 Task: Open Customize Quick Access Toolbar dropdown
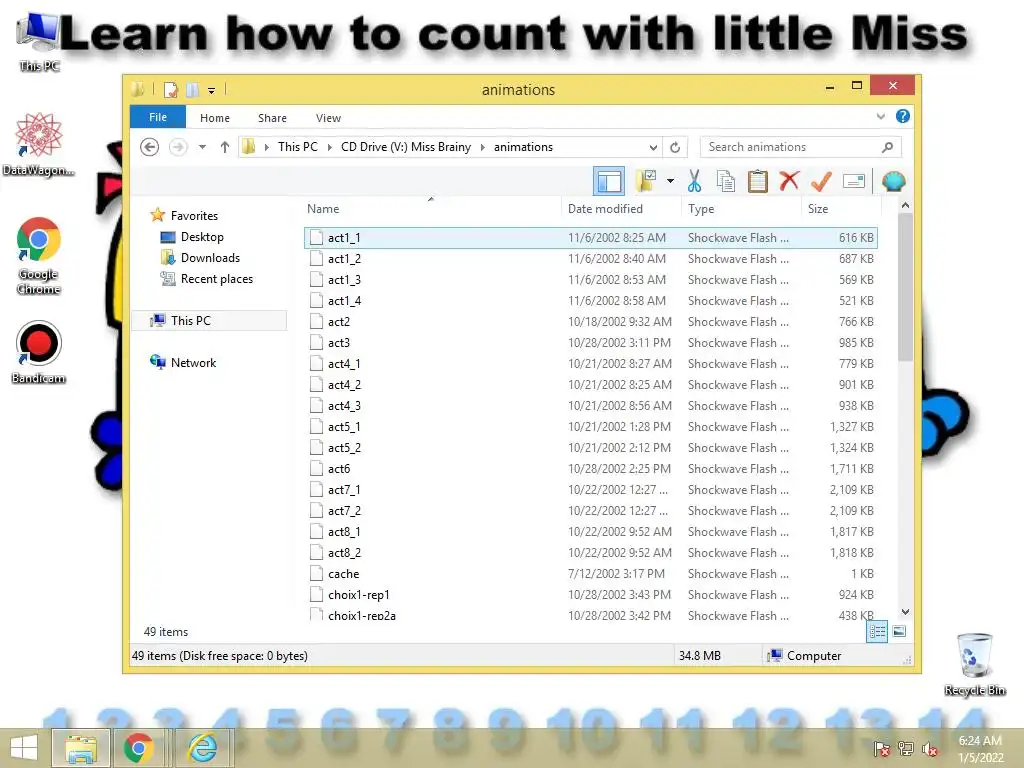[212, 90]
